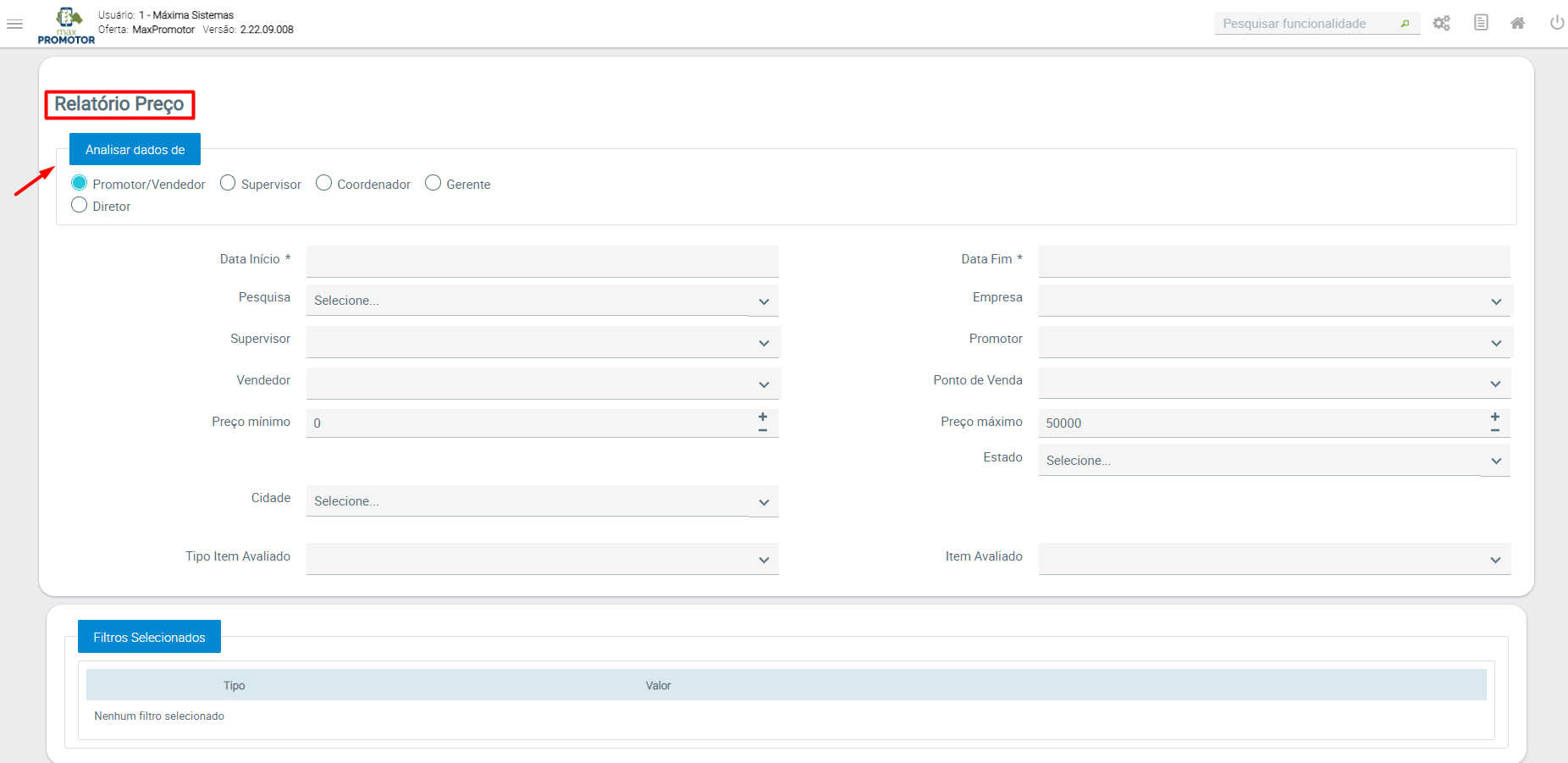Click the Data Início field
Image resolution: width=1568 pixels, height=763 pixels.
tap(543, 262)
